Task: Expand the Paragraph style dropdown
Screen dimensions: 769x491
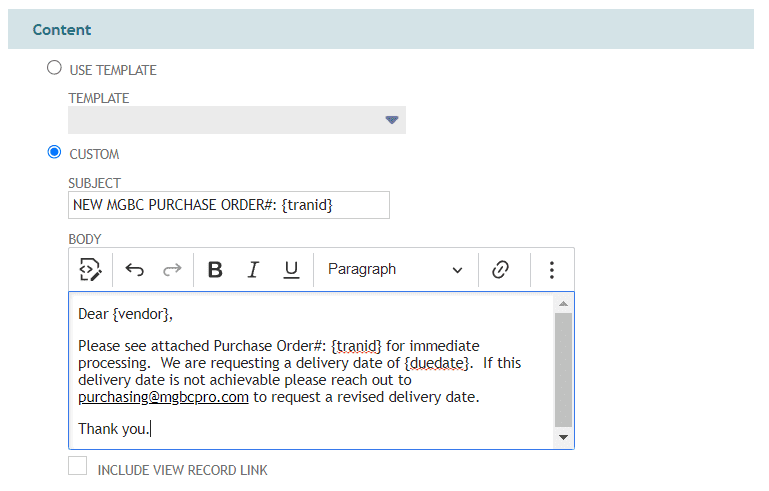Action: (x=395, y=269)
